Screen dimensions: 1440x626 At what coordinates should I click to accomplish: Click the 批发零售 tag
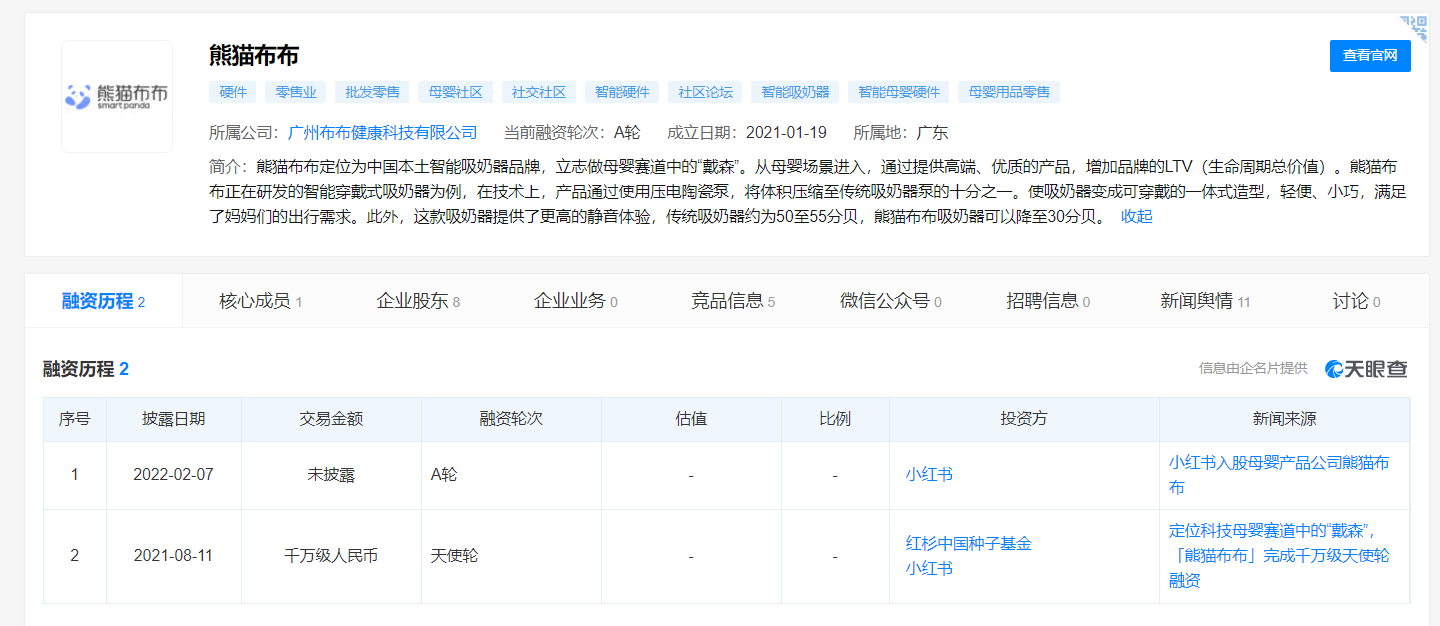coord(372,92)
